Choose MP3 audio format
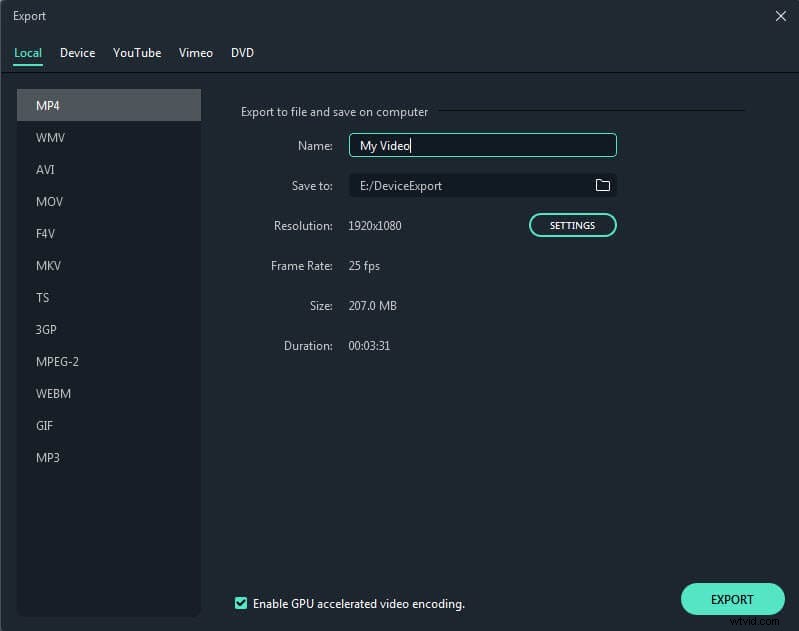 point(108,458)
